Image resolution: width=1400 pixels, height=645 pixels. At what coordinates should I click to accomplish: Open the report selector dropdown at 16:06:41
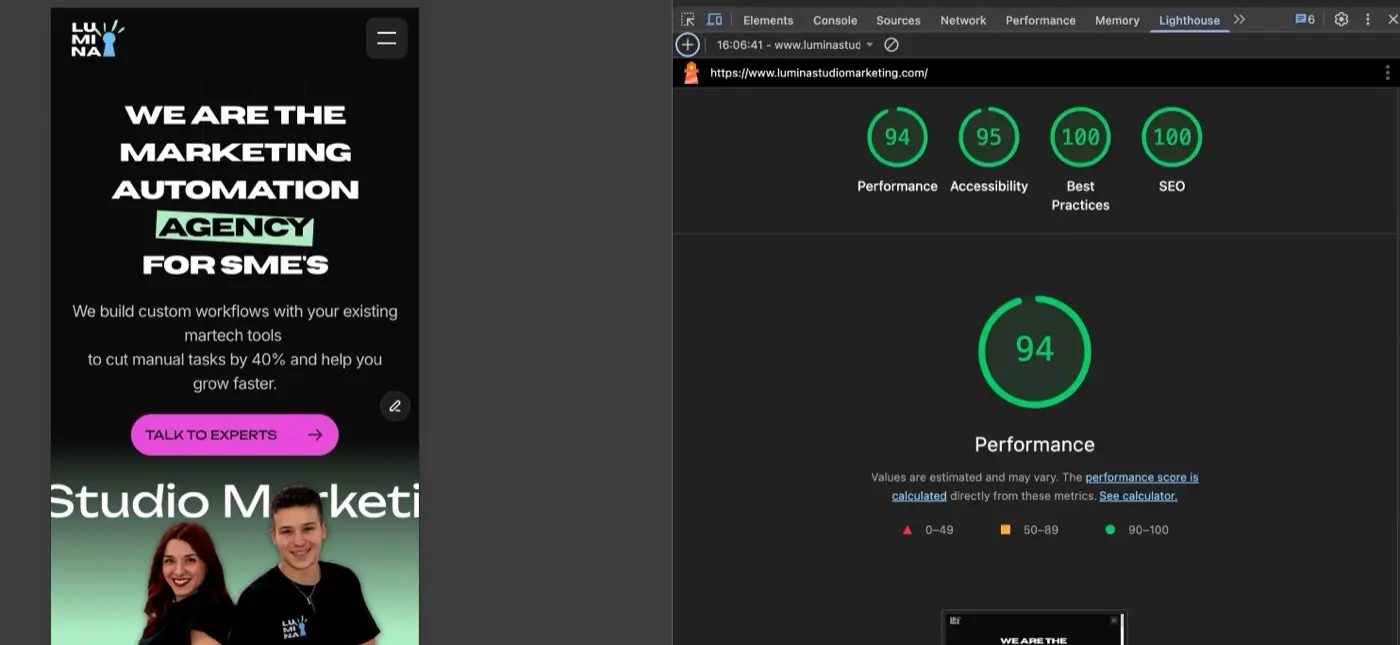coord(795,45)
